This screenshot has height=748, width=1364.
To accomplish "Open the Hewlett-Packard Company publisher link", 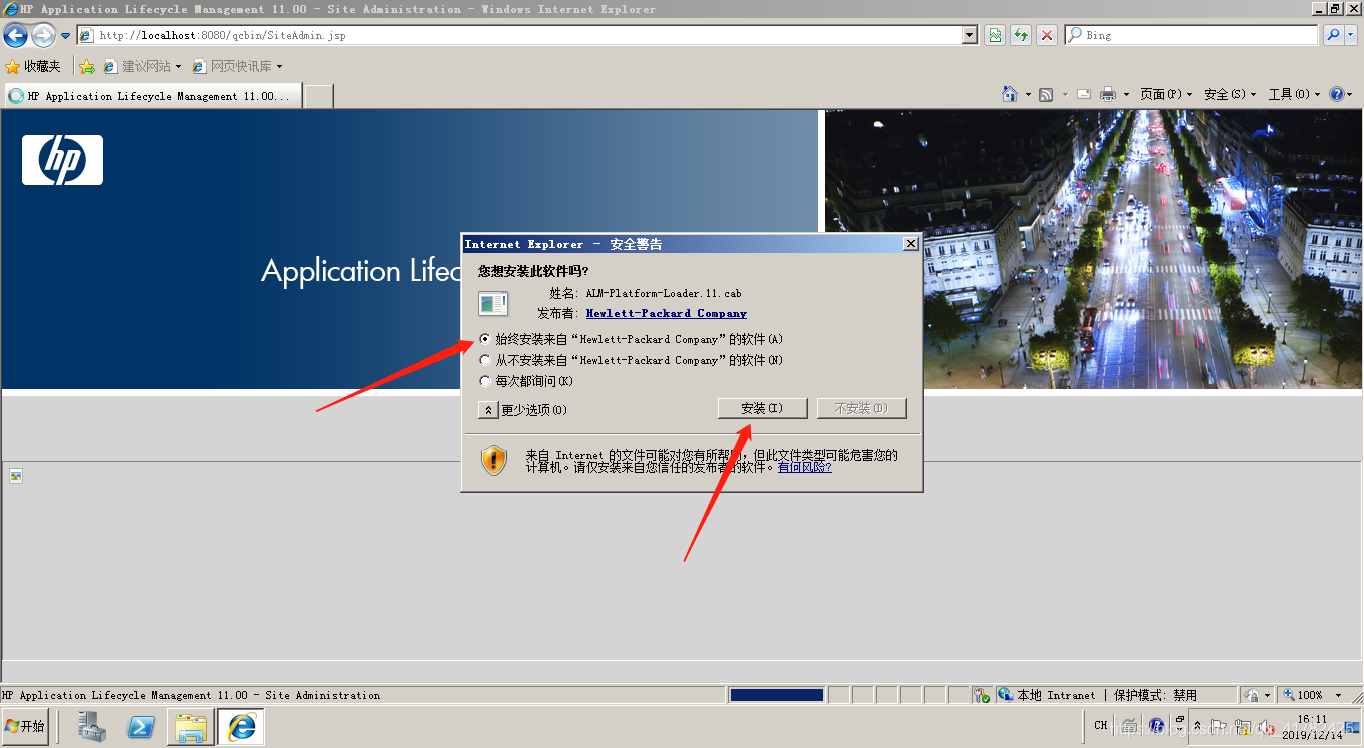I will [666, 313].
